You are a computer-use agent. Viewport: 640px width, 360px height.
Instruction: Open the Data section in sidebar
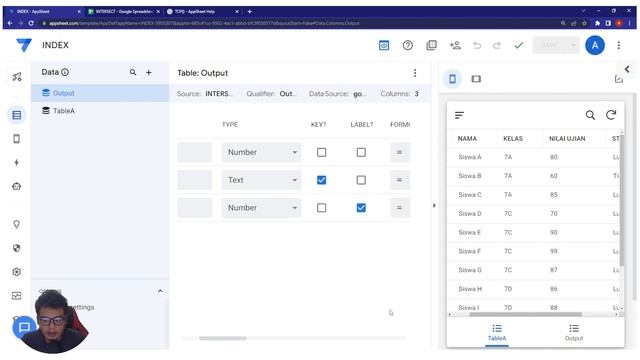(x=16, y=115)
